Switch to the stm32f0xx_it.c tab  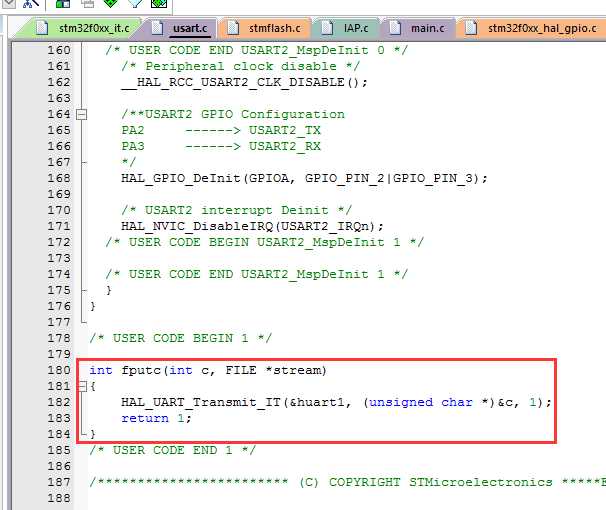(x=81, y=28)
